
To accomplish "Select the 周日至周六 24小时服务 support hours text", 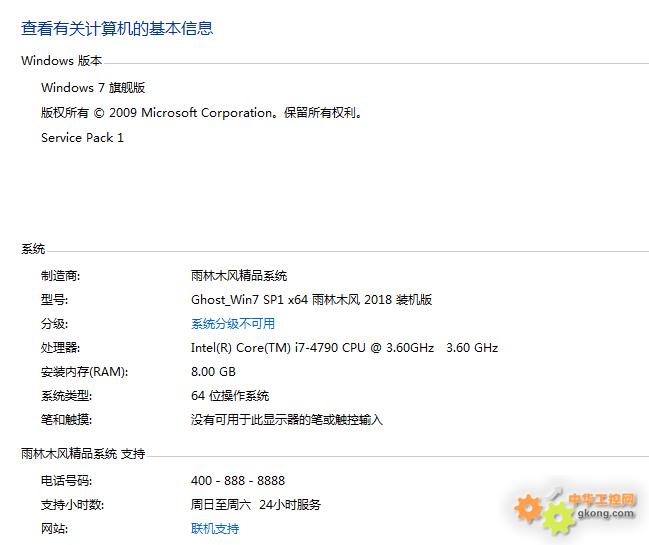I will (x=256, y=504).
